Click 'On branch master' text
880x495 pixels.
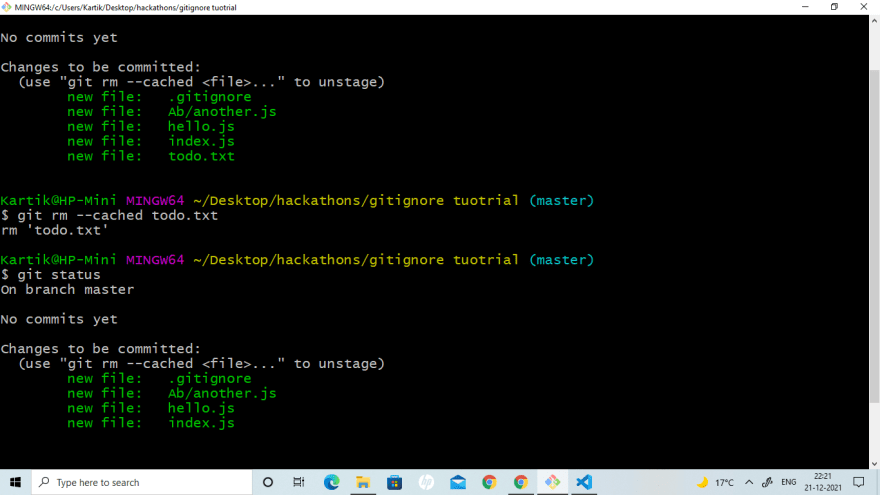[x=67, y=290]
